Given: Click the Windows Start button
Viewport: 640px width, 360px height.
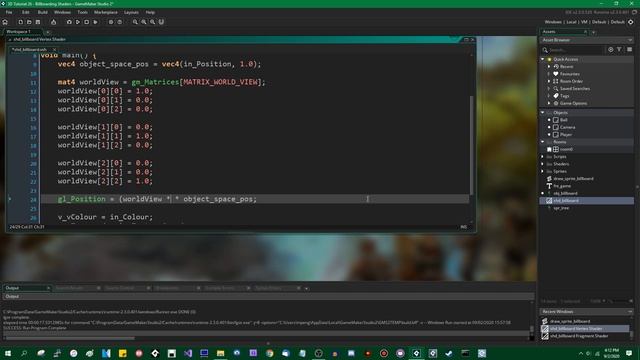Looking at the screenshot, I should pos(8,353).
